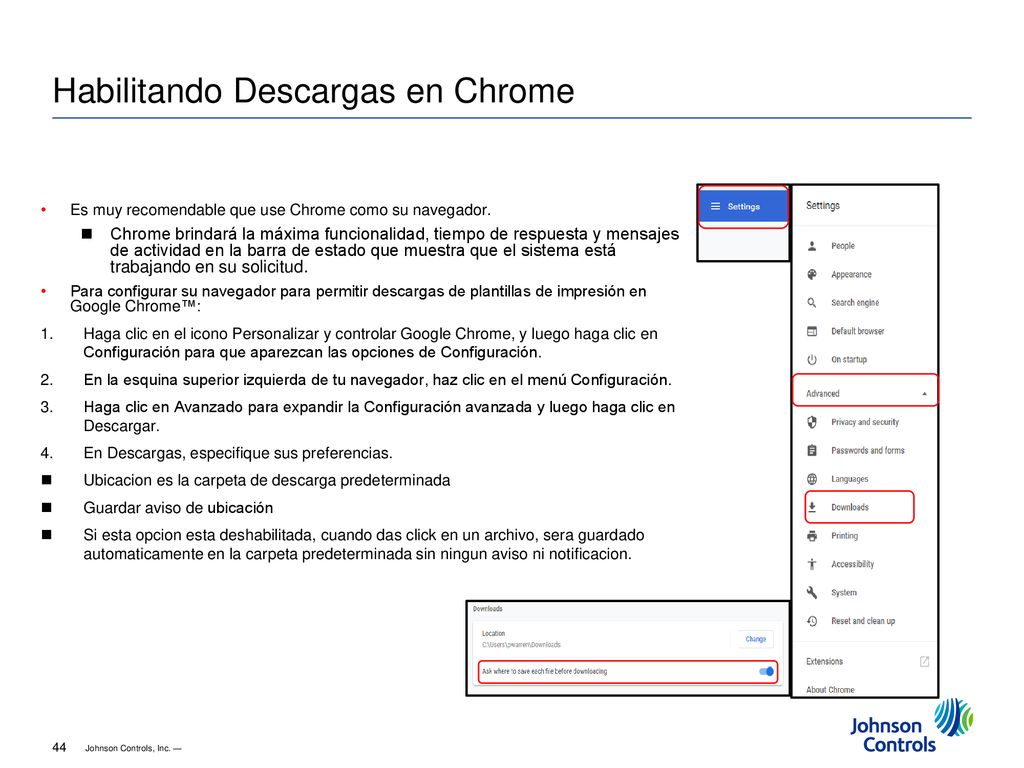The height and width of the screenshot is (768, 1024).
Task: Click the Printing printer icon
Action: pos(812,536)
